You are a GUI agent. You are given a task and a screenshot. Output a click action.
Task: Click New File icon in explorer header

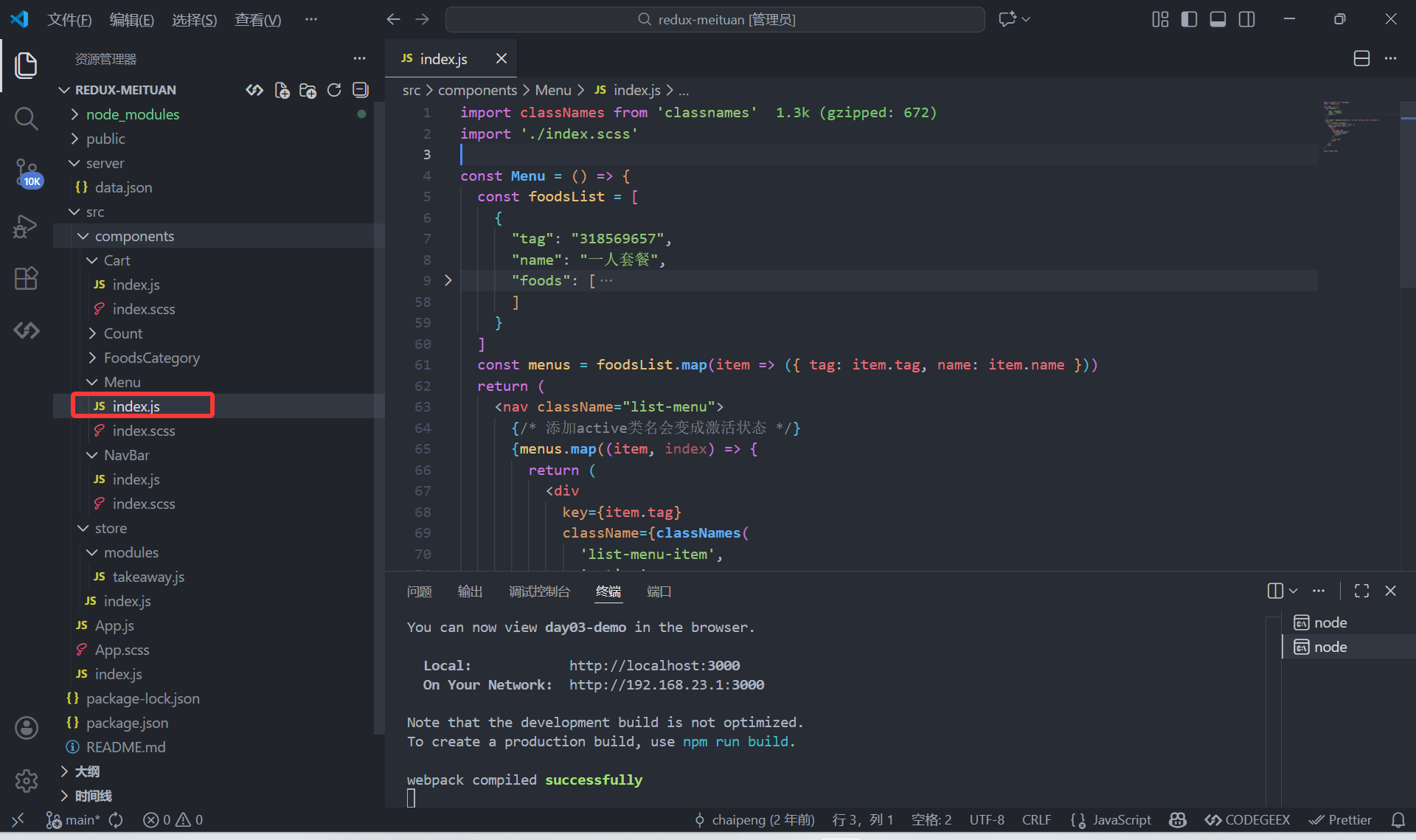[282, 90]
